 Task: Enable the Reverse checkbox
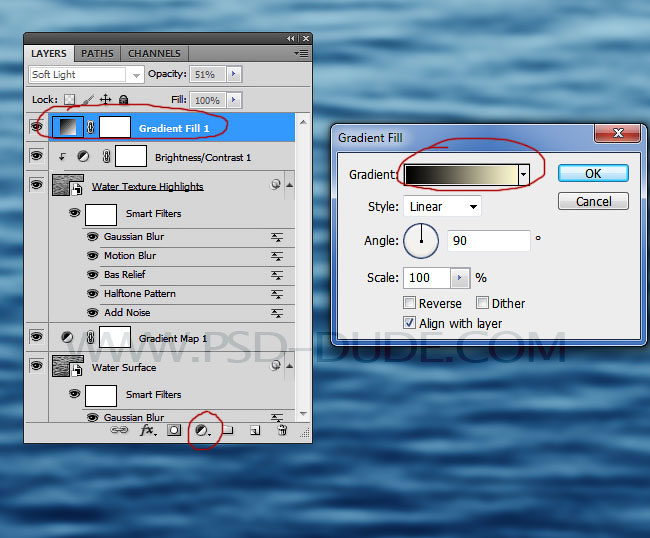click(x=410, y=303)
